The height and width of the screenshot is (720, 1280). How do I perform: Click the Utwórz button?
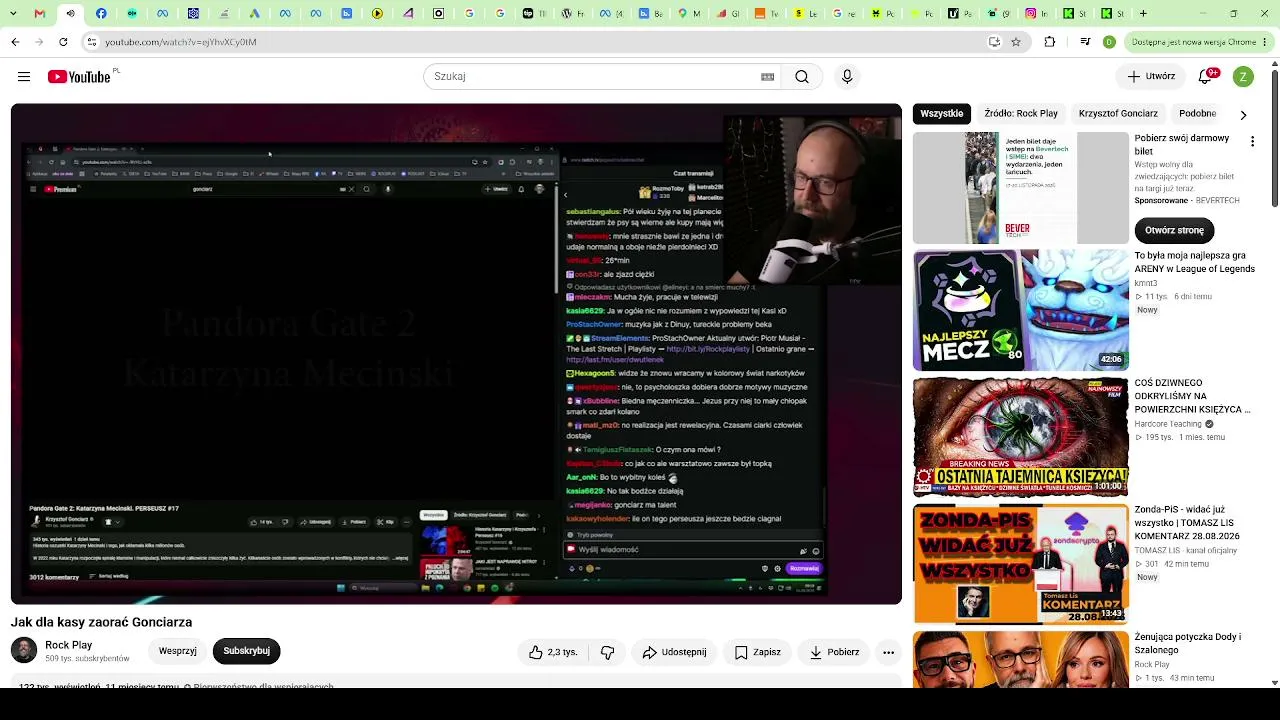pos(1151,77)
